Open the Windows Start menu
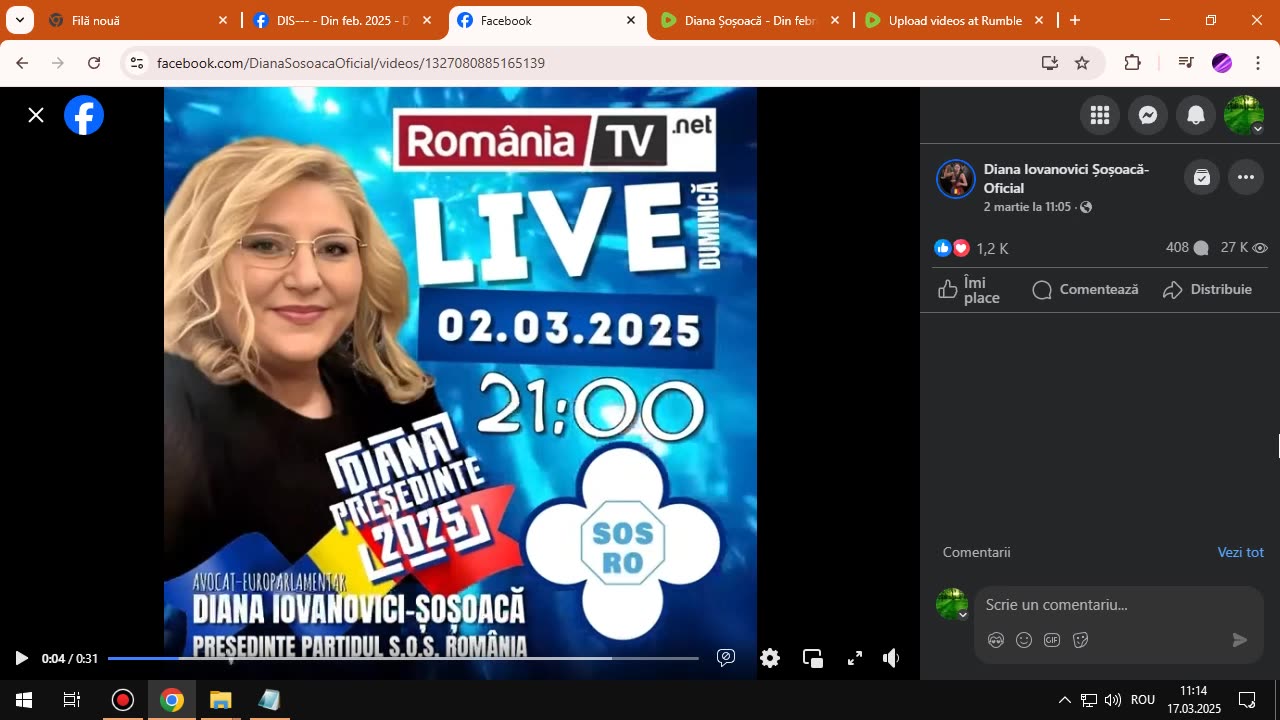This screenshot has height=720, width=1280. tap(24, 700)
